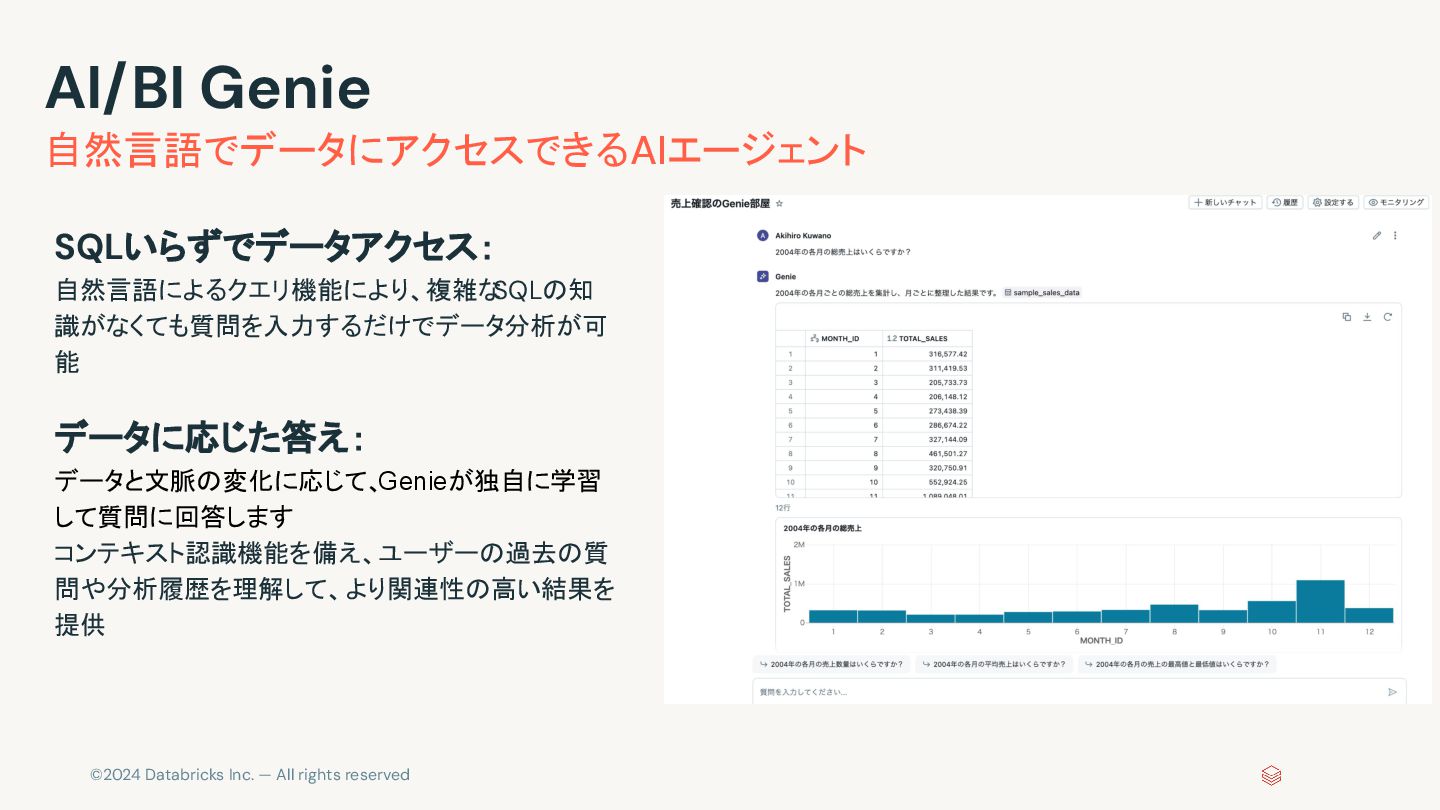Edit Akihiro Kuwano's question with pencil icon

click(1377, 236)
